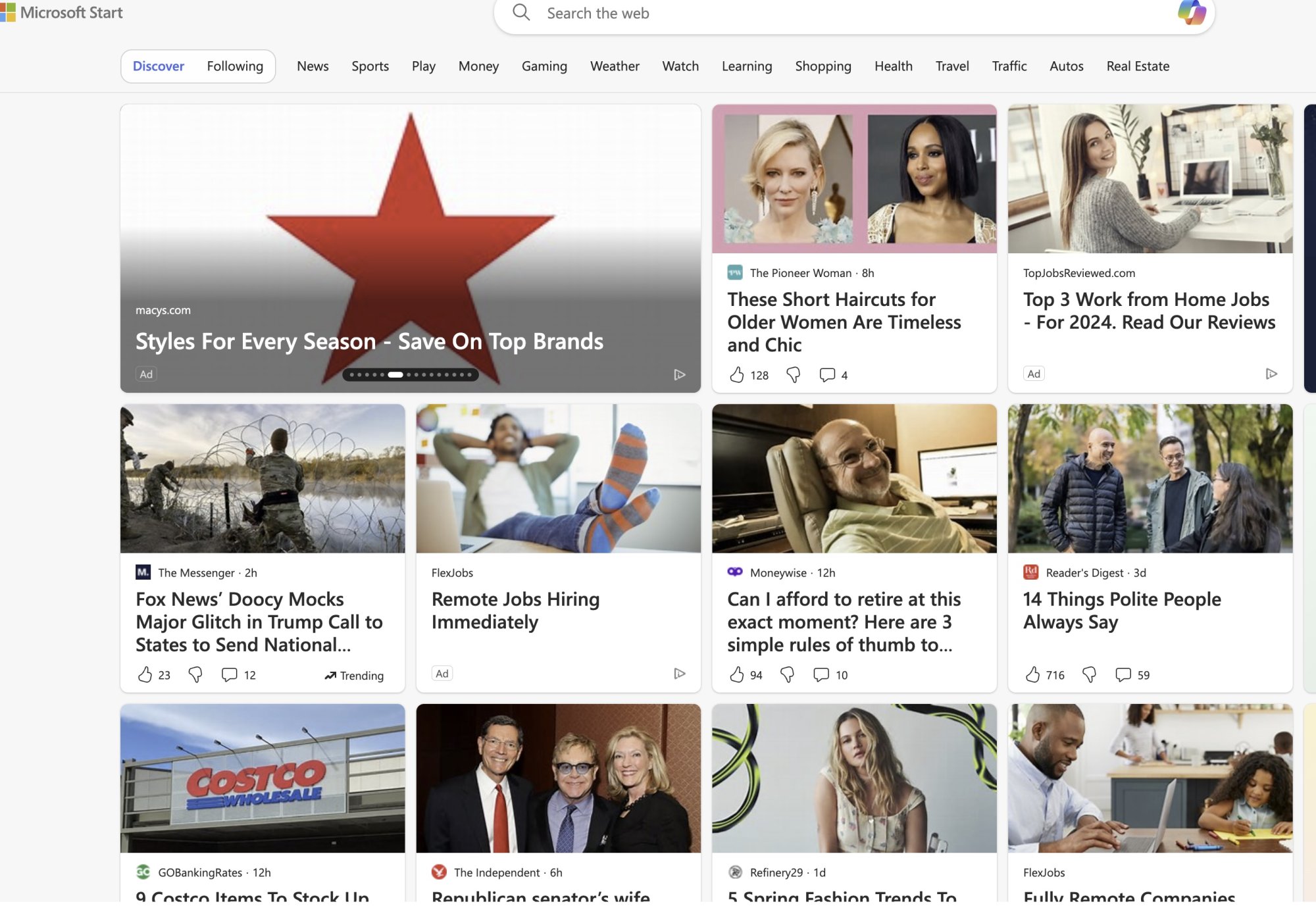Switch to the Following tab
This screenshot has height=906, width=1316.
click(235, 66)
